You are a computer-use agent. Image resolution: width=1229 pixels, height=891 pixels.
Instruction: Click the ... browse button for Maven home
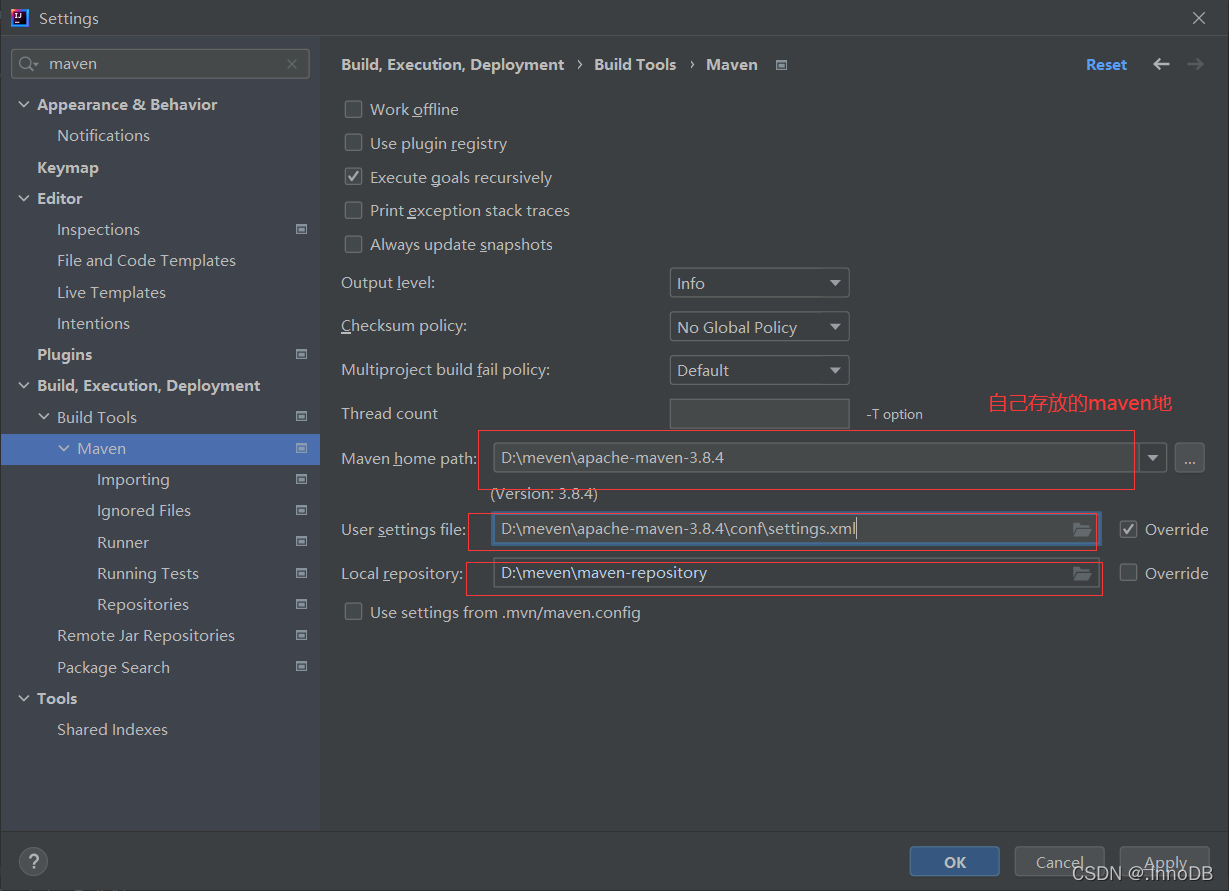coord(1189,458)
